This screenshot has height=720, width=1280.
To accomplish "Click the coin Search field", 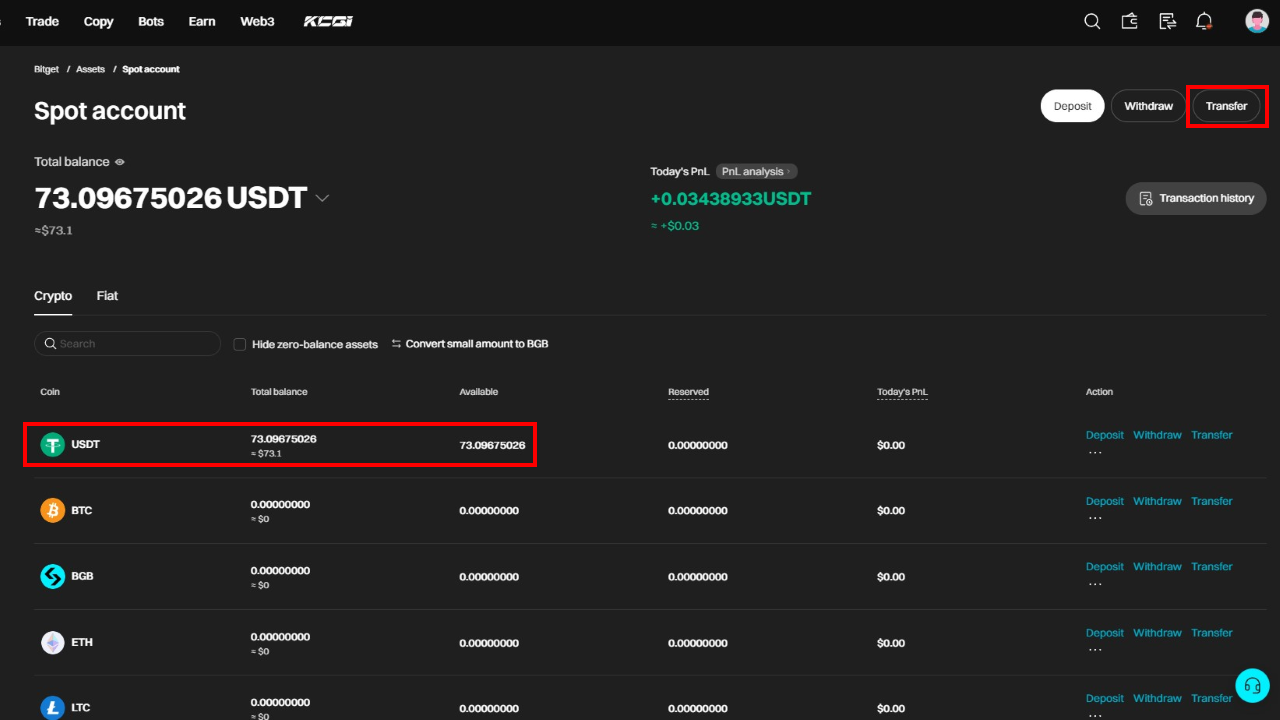I will [127, 344].
